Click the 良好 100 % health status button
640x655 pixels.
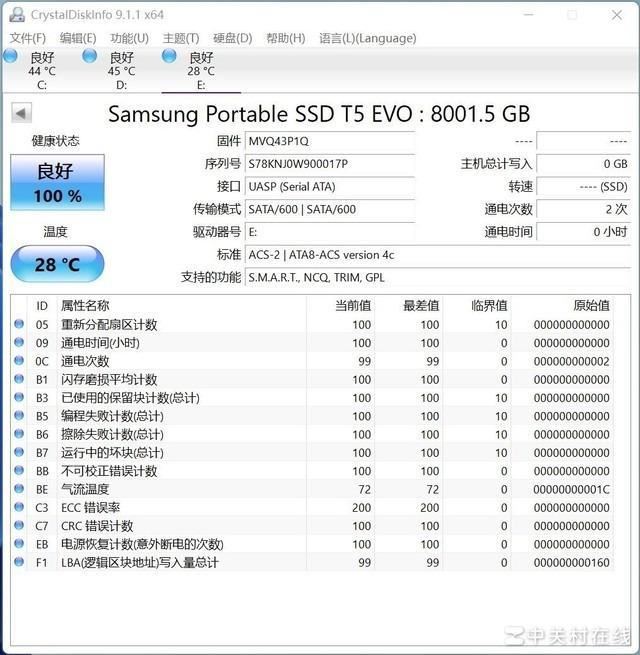[57, 183]
